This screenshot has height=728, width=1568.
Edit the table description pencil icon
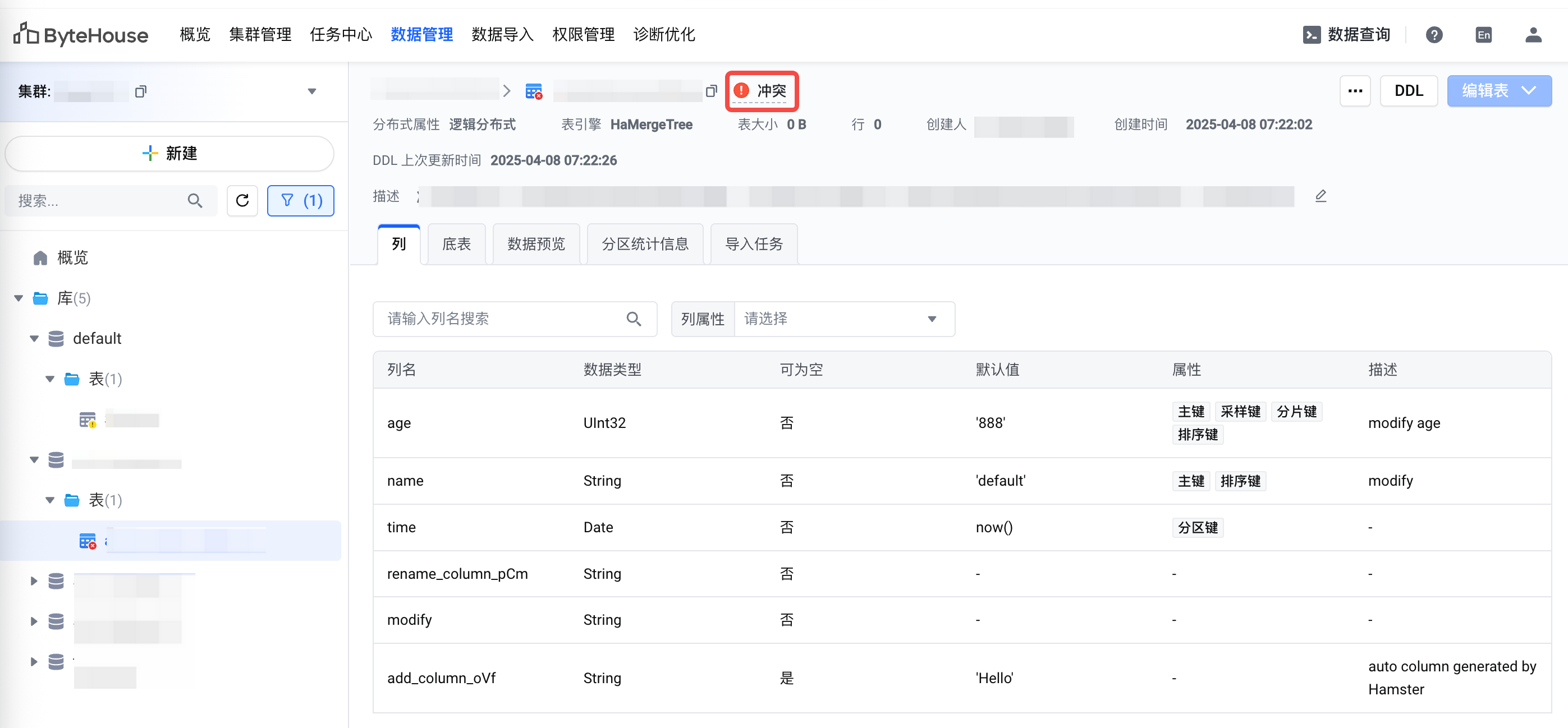pyautogui.click(x=1321, y=196)
